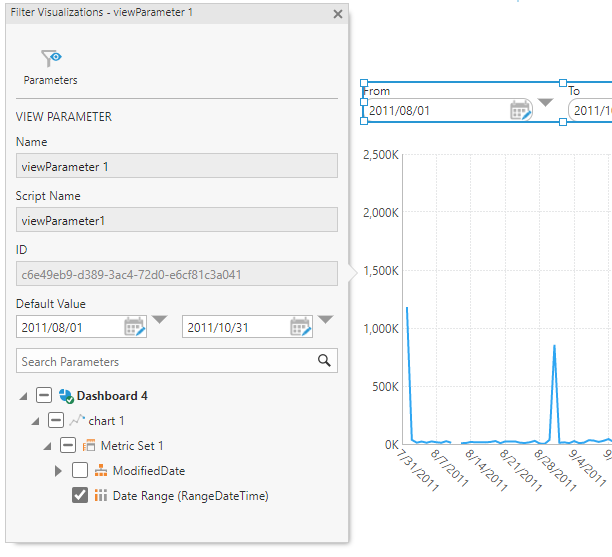Collapse the Metric Set 1 node

[47, 446]
